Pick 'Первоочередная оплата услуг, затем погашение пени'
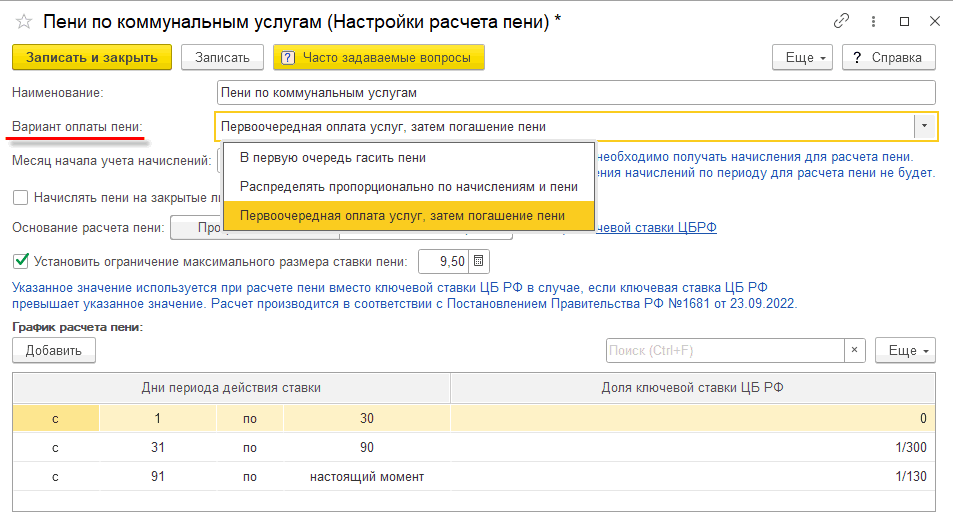Image resolution: width=953 pixels, height=523 pixels. coord(402,215)
